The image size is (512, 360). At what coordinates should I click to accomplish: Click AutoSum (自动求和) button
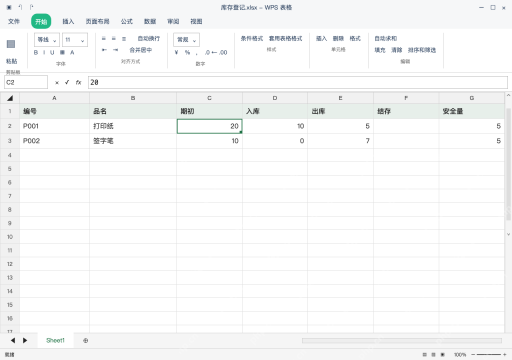386,39
